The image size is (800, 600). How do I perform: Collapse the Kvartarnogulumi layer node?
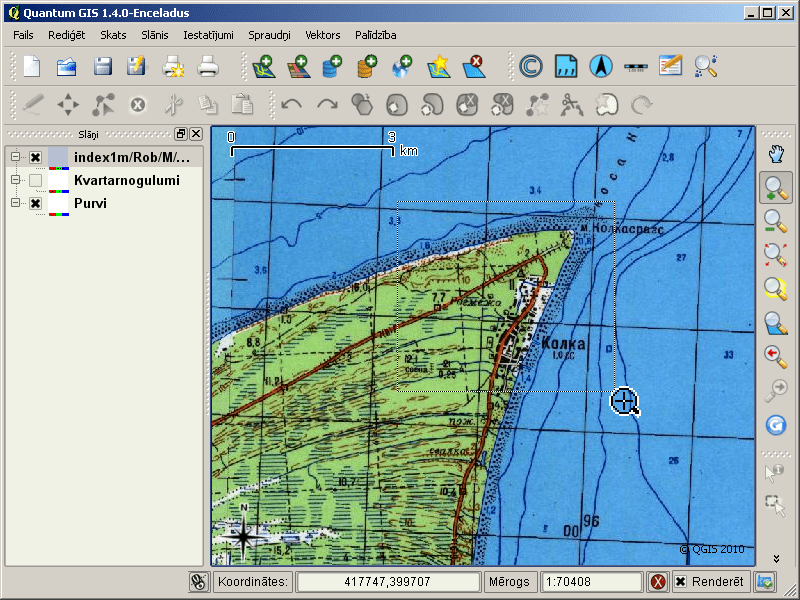point(15,180)
